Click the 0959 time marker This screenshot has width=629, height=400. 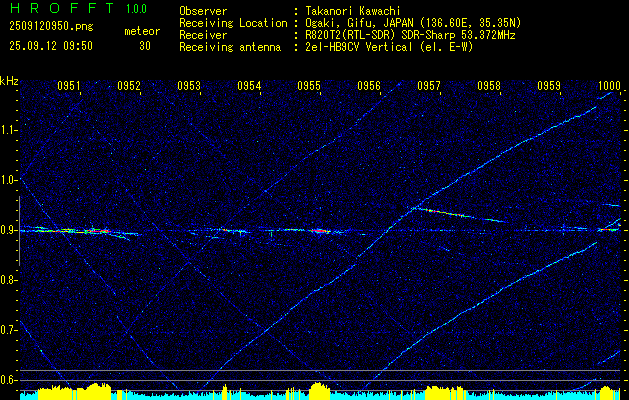click(x=549, y=85)
